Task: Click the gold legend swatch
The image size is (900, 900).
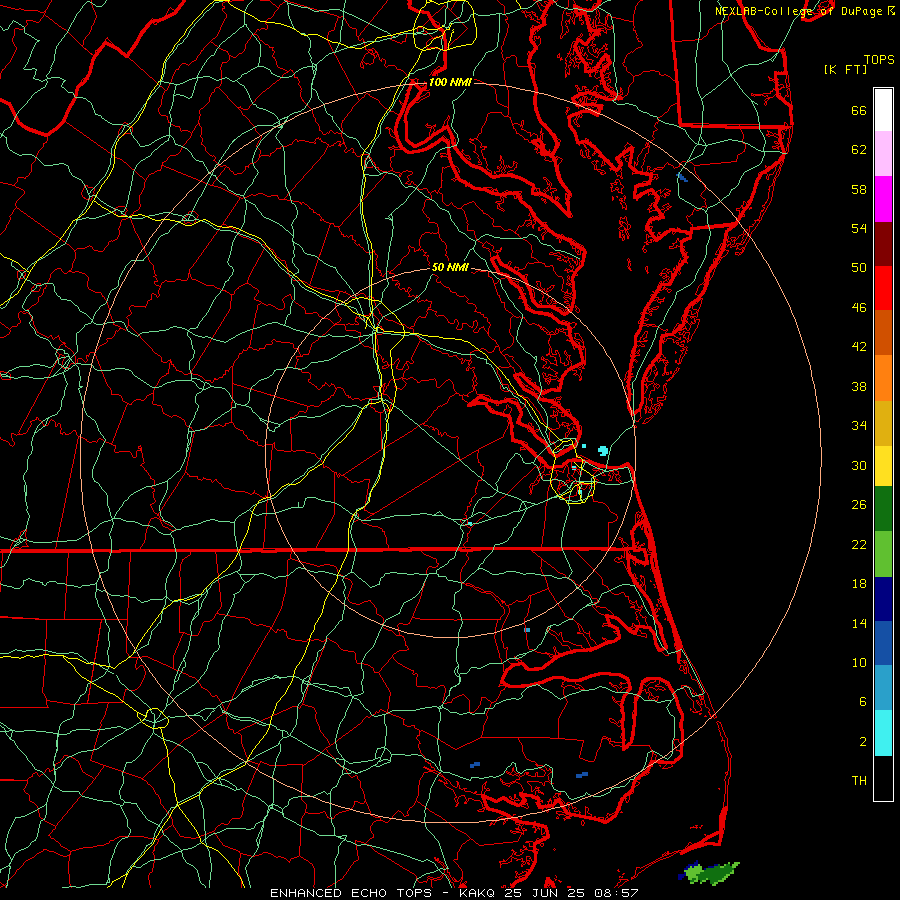Action: tap(883, 423)
